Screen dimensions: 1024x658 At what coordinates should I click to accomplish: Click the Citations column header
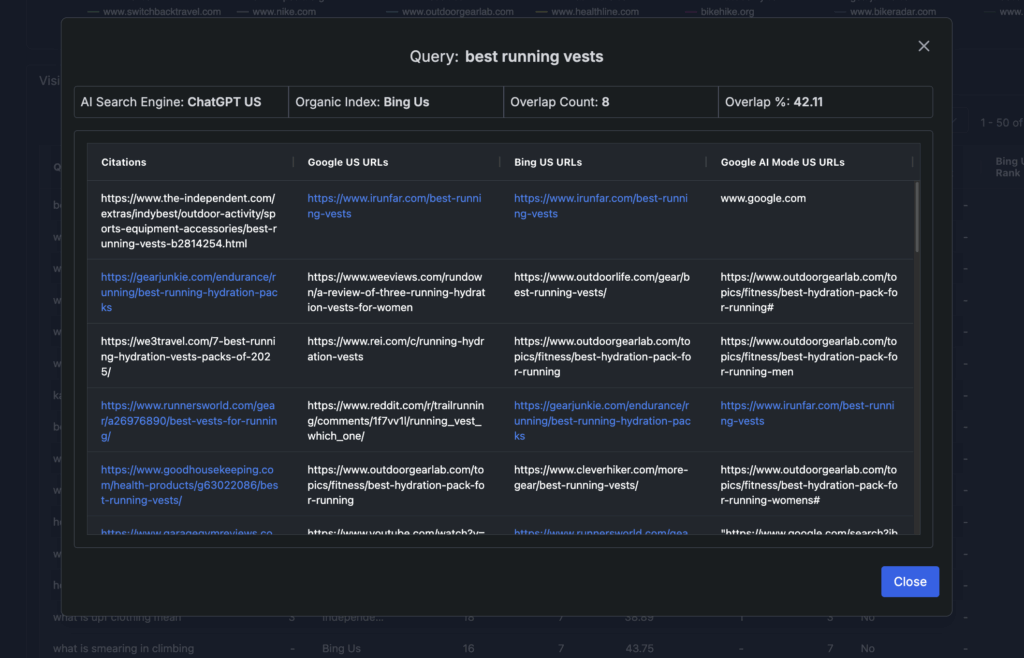point(124,162)
